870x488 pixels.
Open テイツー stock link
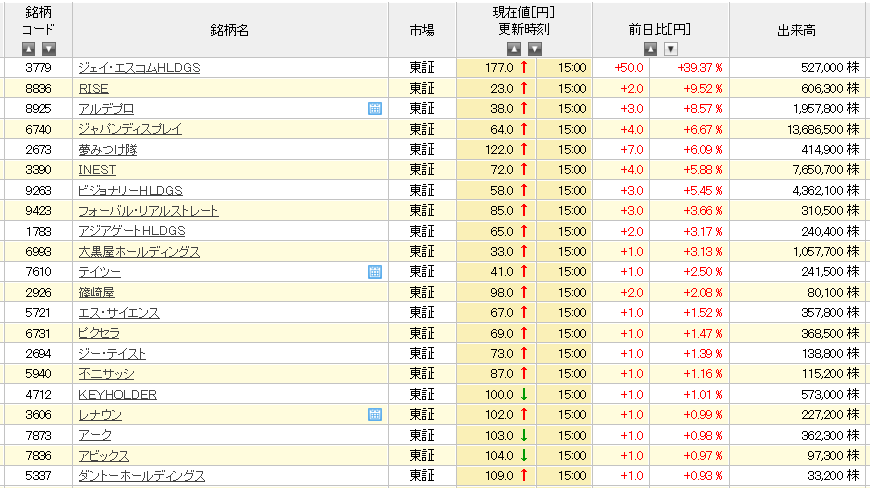99,272
